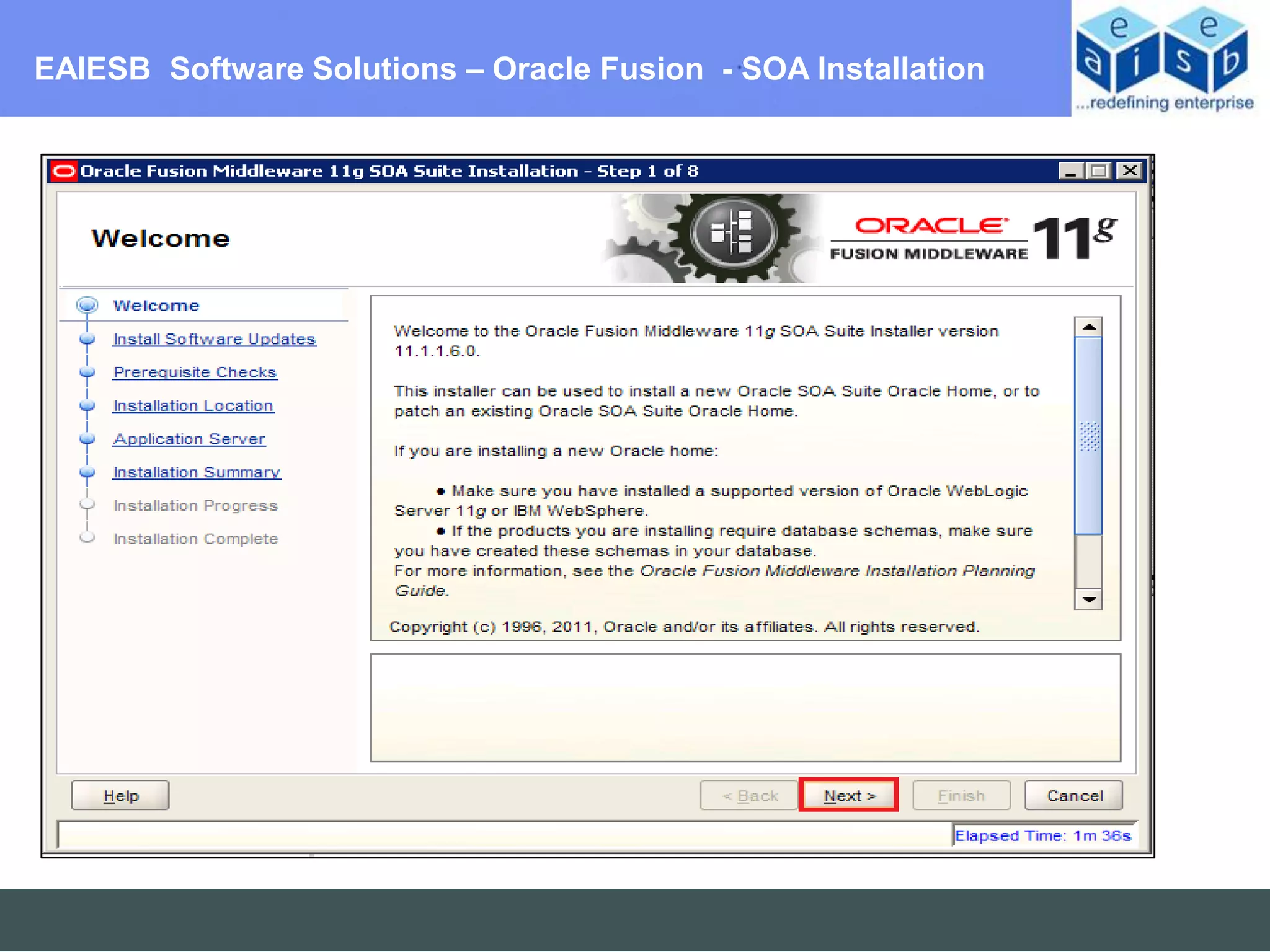Click the Help button
Image resolution: width=1270 pixels, height=952 pixels.
[x=120, y=795]
